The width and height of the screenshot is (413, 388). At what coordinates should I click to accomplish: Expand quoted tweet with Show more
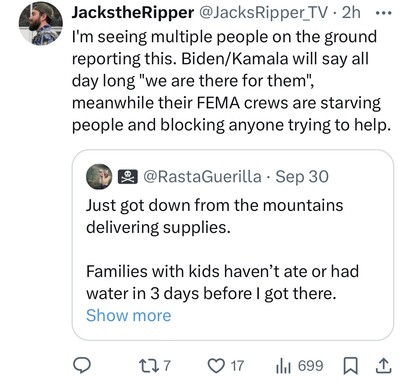click(129, 315)
